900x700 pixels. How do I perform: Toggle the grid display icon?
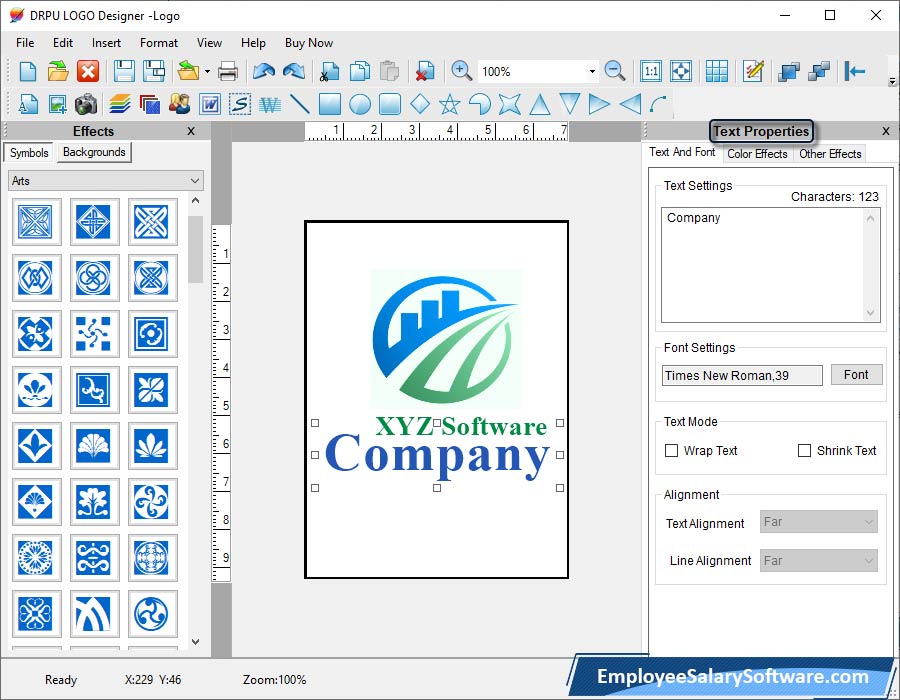click(x=717, y=72)
